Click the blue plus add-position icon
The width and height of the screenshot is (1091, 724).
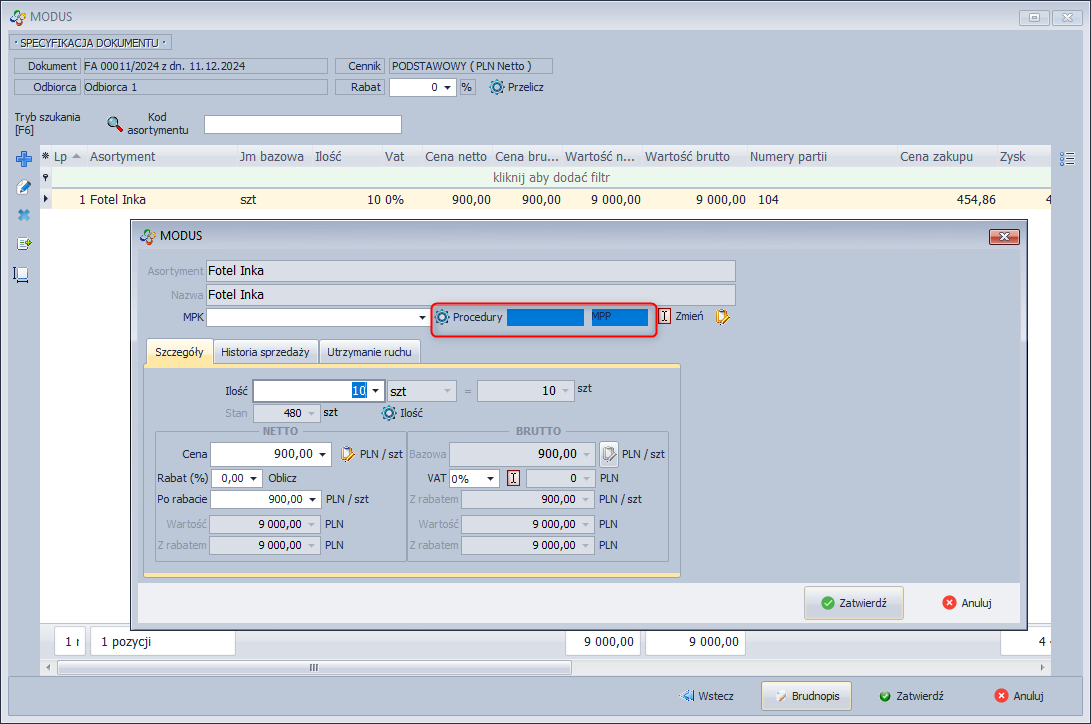[24, 159]
